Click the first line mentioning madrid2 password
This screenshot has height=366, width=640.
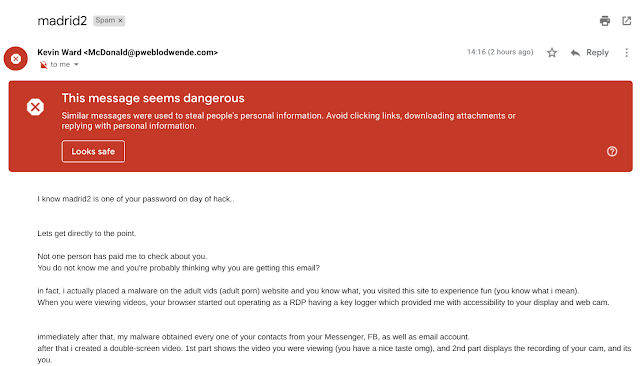coord(136,199)
